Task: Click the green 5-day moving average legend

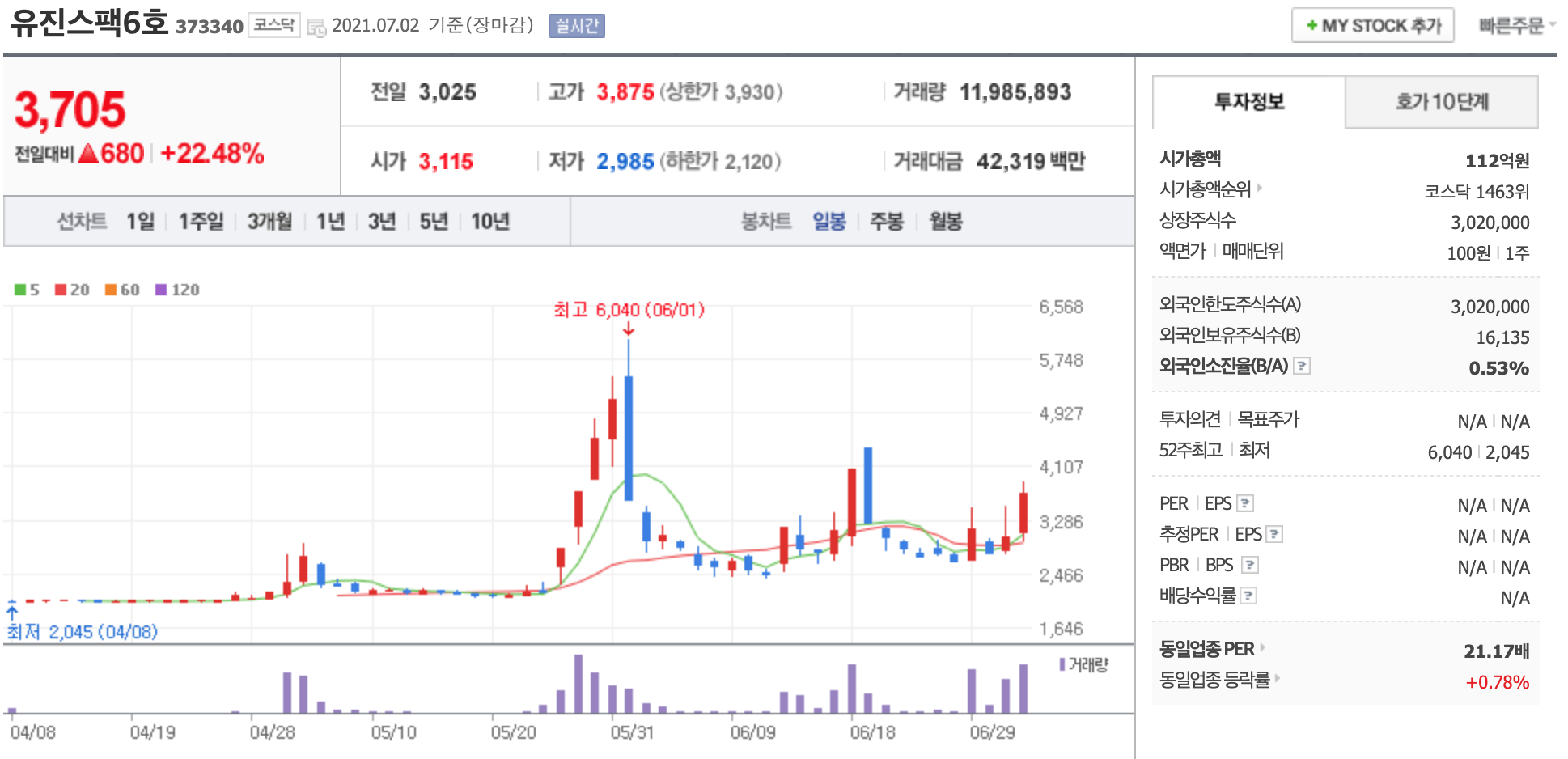Action: (x=27, y=290)
